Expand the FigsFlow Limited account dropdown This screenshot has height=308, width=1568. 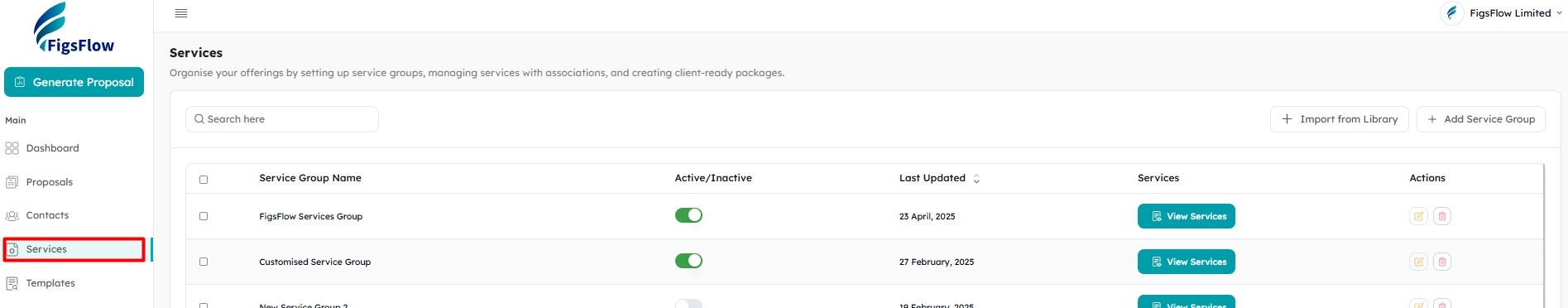pyautogui.click(x=1559, y=13)
